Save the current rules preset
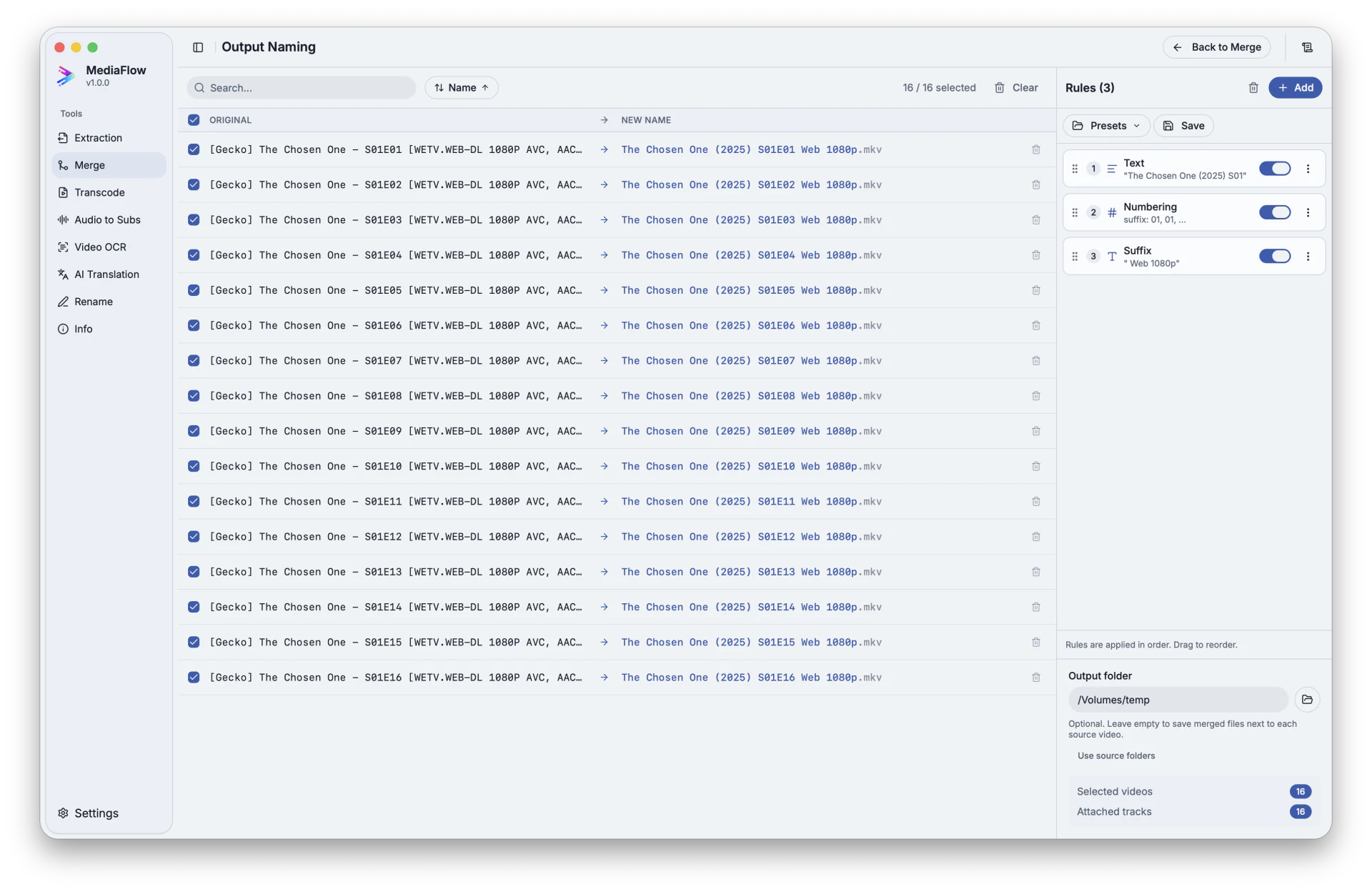 click(1183, 126)
